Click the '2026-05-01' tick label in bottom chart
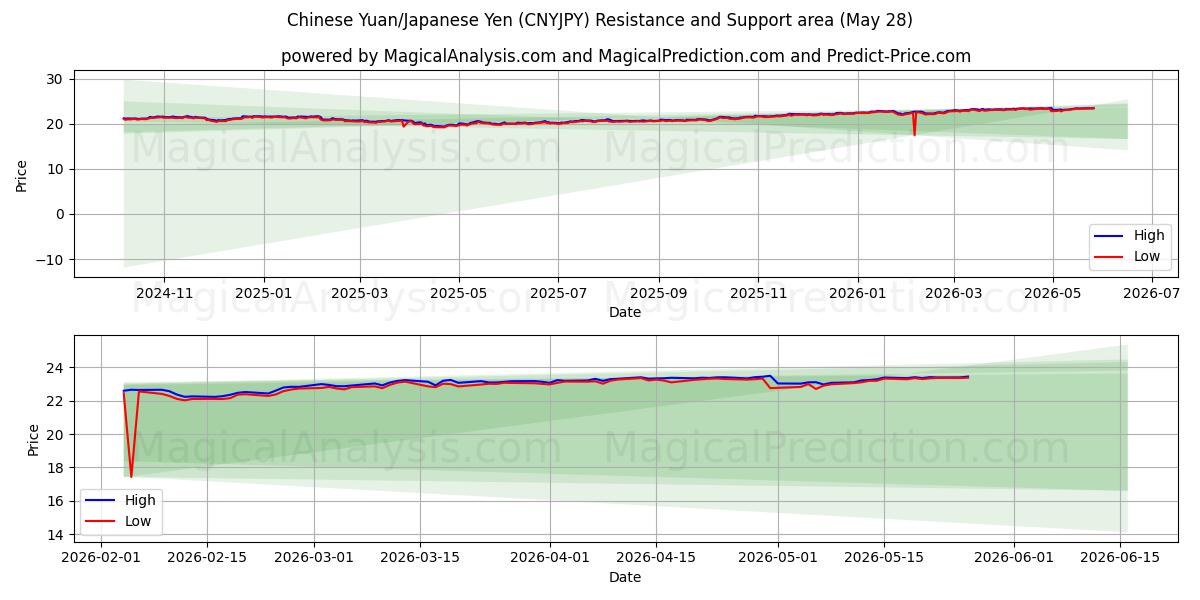The width and height of the screenshot is (1200, 600). 778,558
